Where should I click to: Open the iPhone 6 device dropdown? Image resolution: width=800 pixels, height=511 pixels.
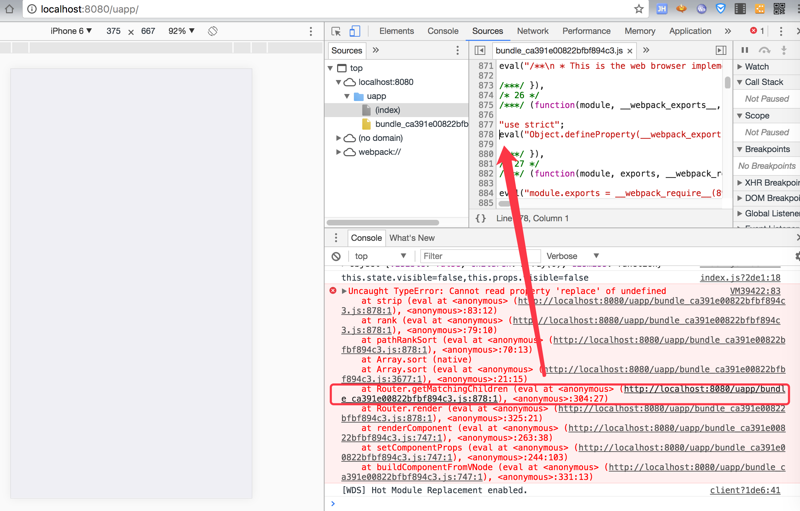(71, 31)
